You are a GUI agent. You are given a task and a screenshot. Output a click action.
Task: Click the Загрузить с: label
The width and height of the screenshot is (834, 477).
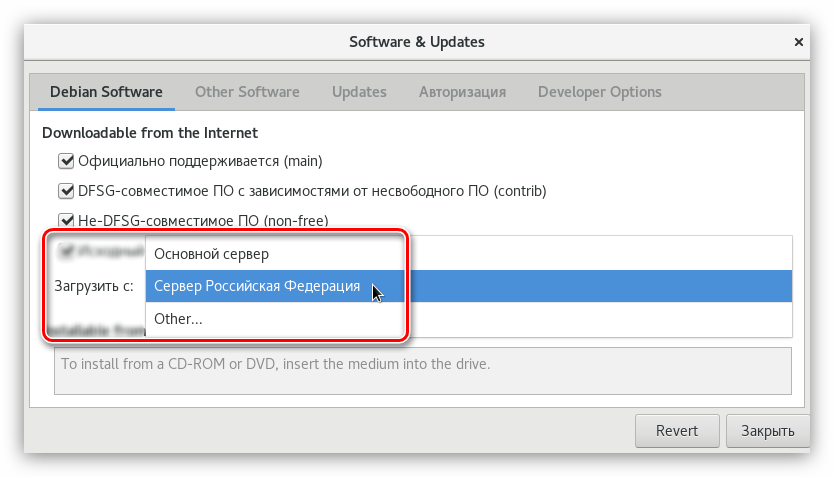click(94, 286)
